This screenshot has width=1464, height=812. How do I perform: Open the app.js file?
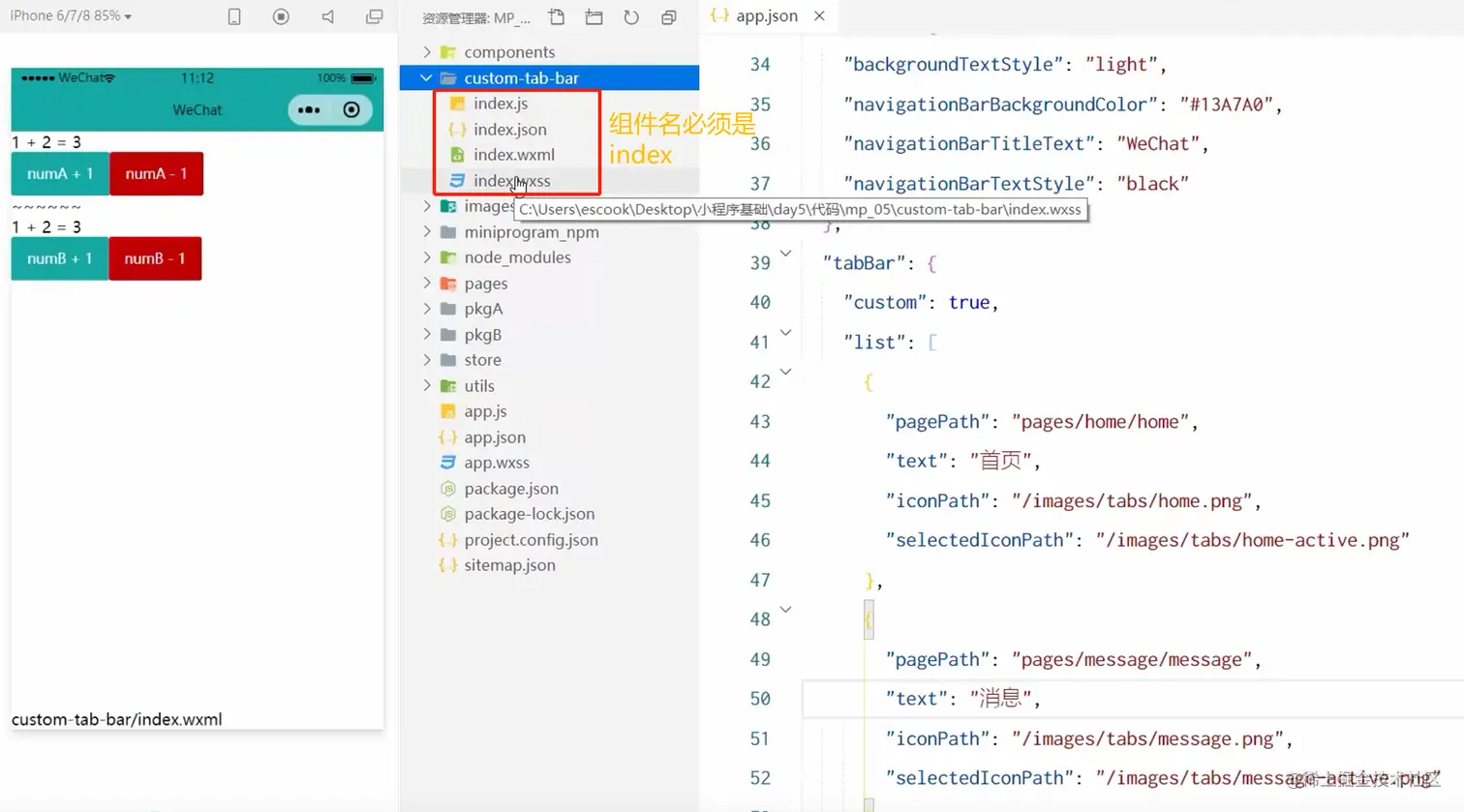485,411
